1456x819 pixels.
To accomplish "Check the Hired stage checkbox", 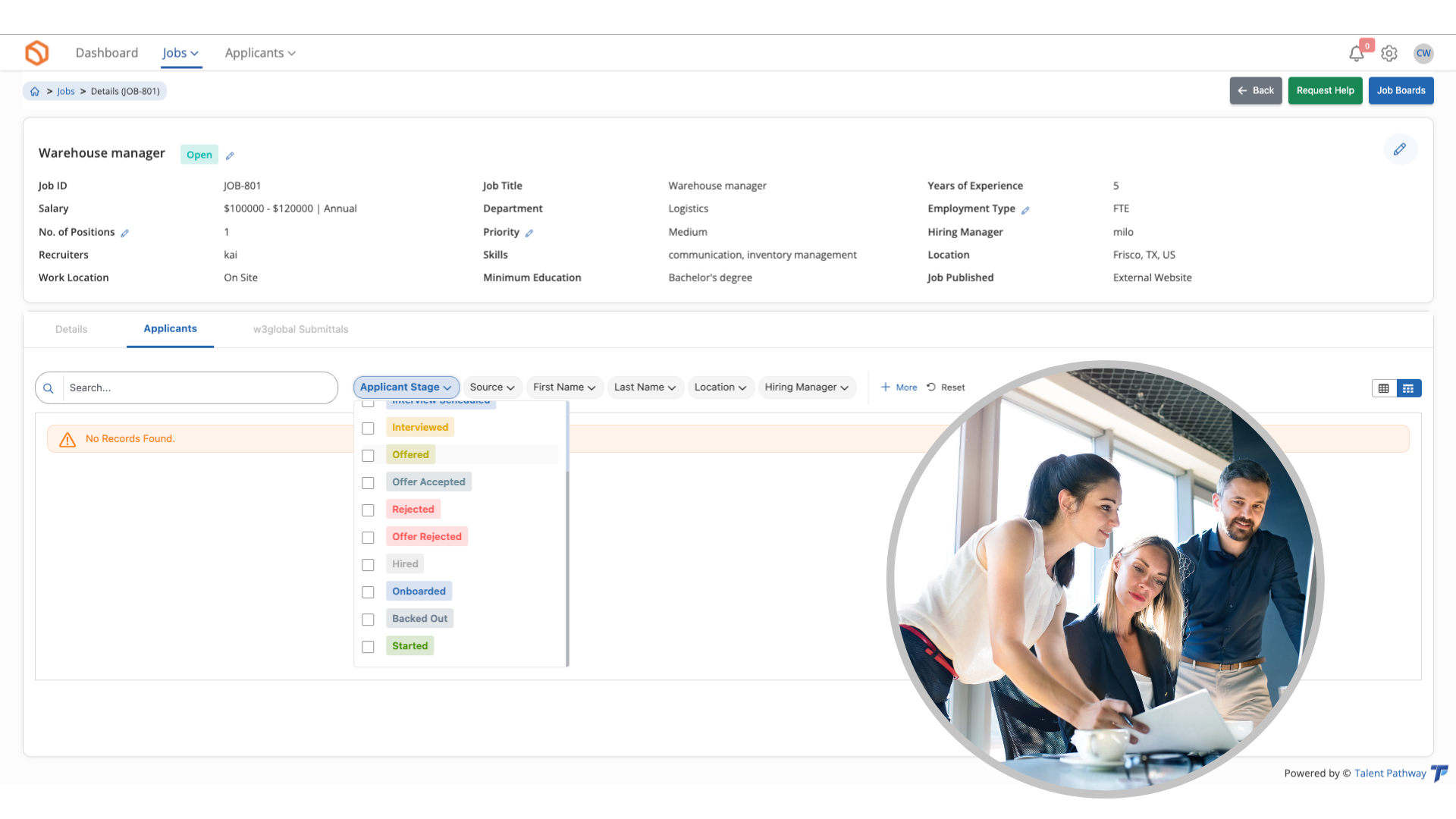I will click(x=368, y=565).
